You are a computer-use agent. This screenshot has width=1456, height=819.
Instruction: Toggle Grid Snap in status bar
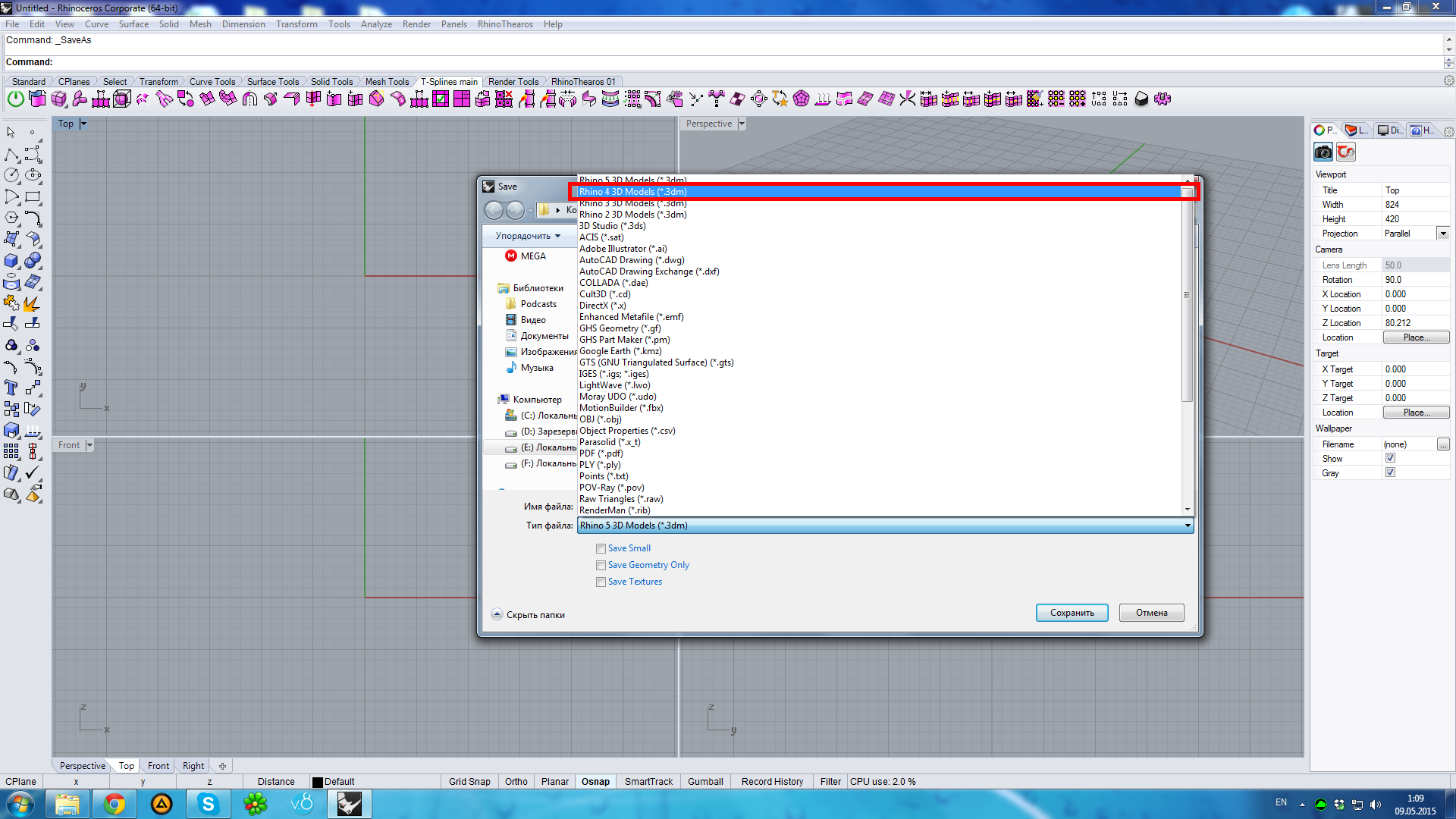(x=469, y=782)
